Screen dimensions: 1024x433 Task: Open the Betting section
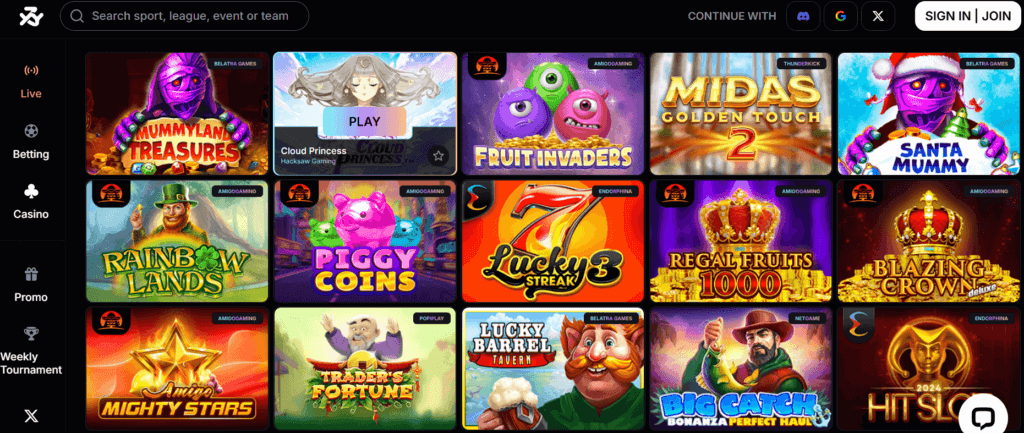[31, 142]
